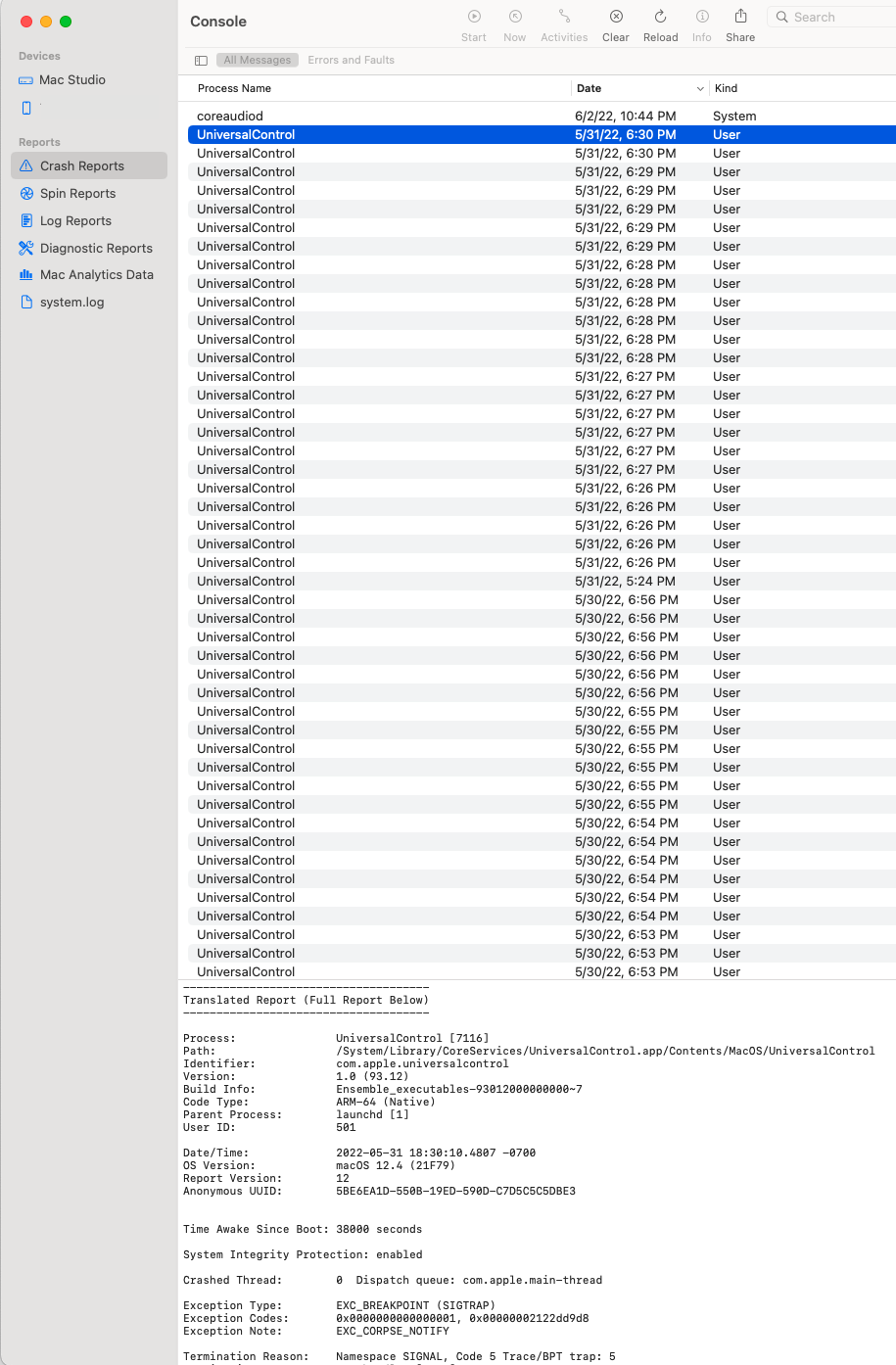Select the coreaudiod crash report row
896x1365 pixels.
tap(542, 116)
